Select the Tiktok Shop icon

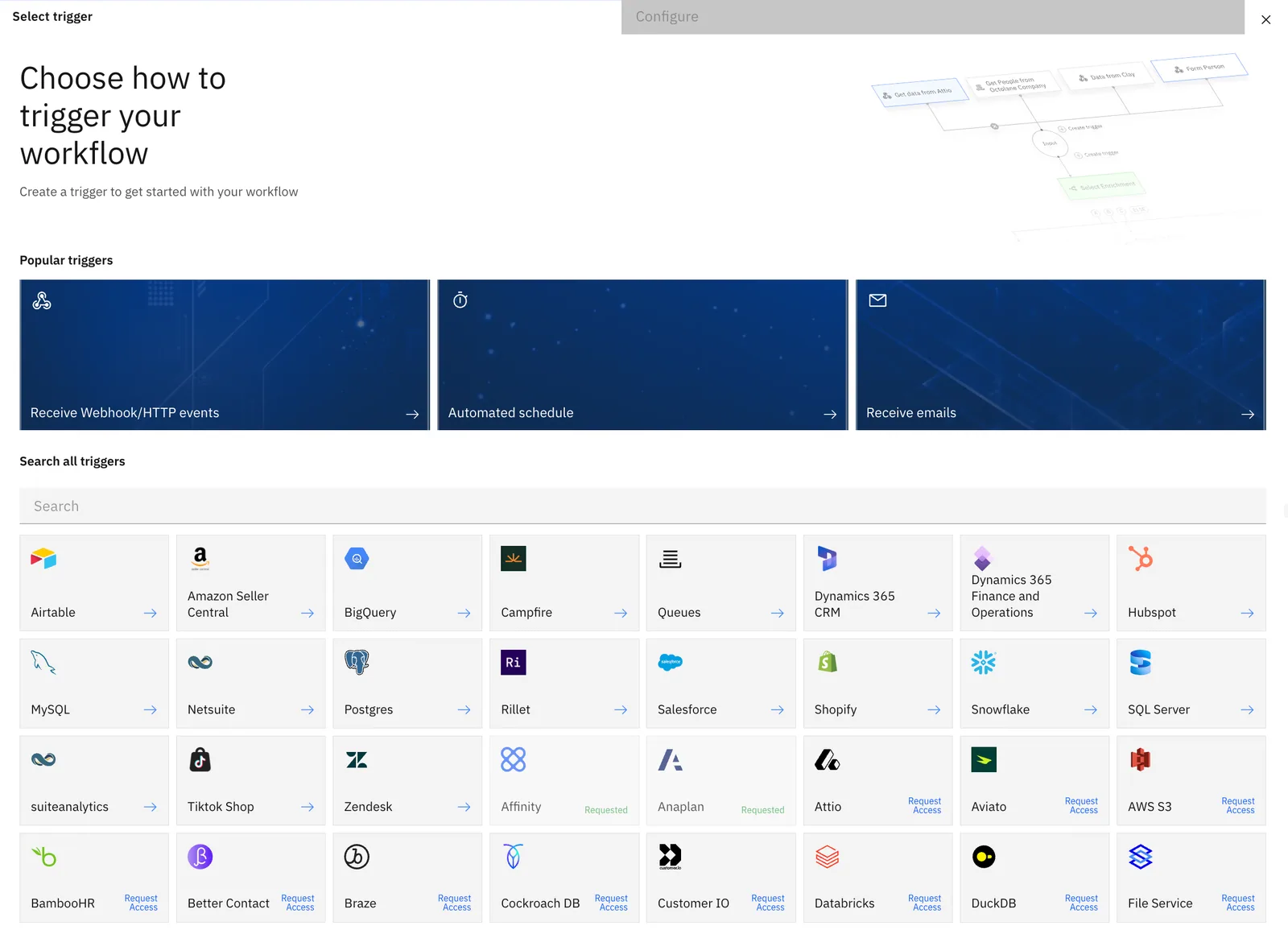[x=200, y=759]
